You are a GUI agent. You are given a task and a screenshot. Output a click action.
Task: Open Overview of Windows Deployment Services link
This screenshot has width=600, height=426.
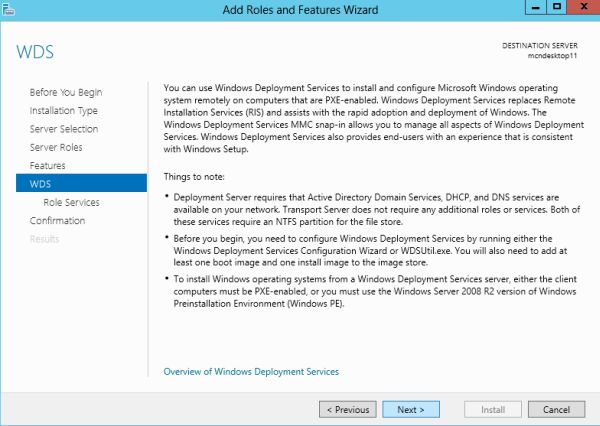click(x=251, y=372)
